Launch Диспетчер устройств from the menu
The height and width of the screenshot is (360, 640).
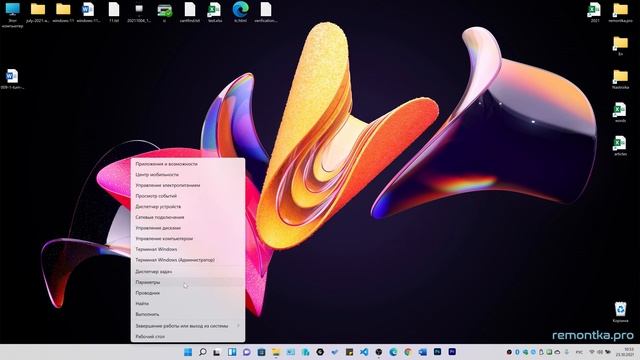188,207
